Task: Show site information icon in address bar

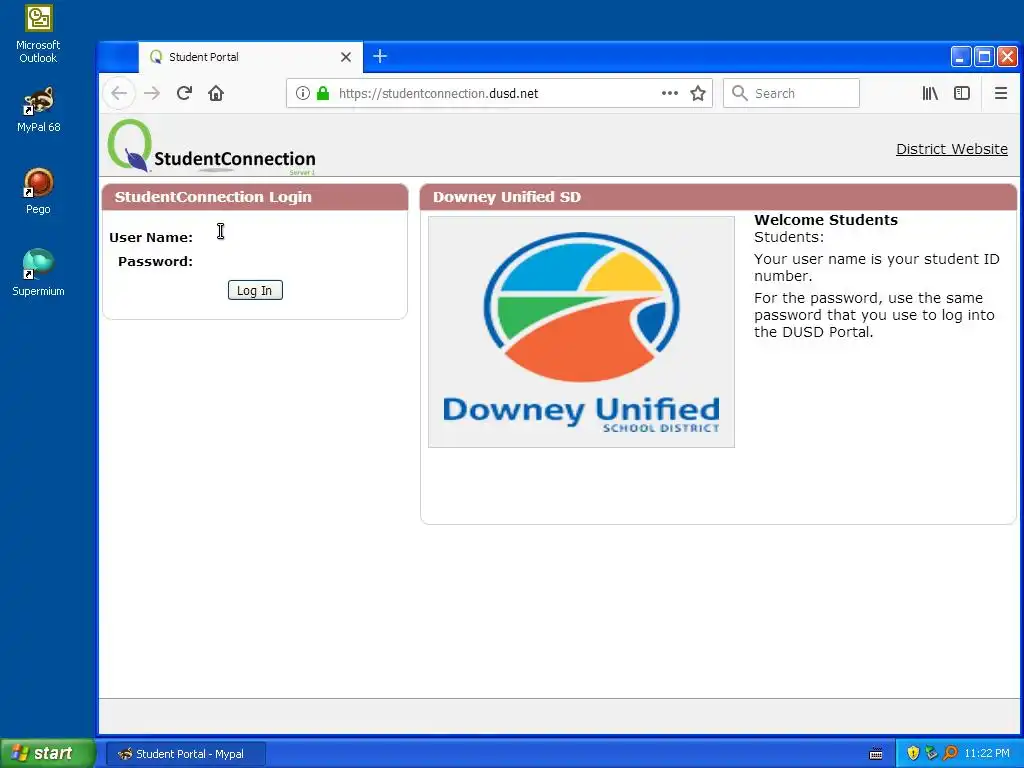Action: pos(302,93)
